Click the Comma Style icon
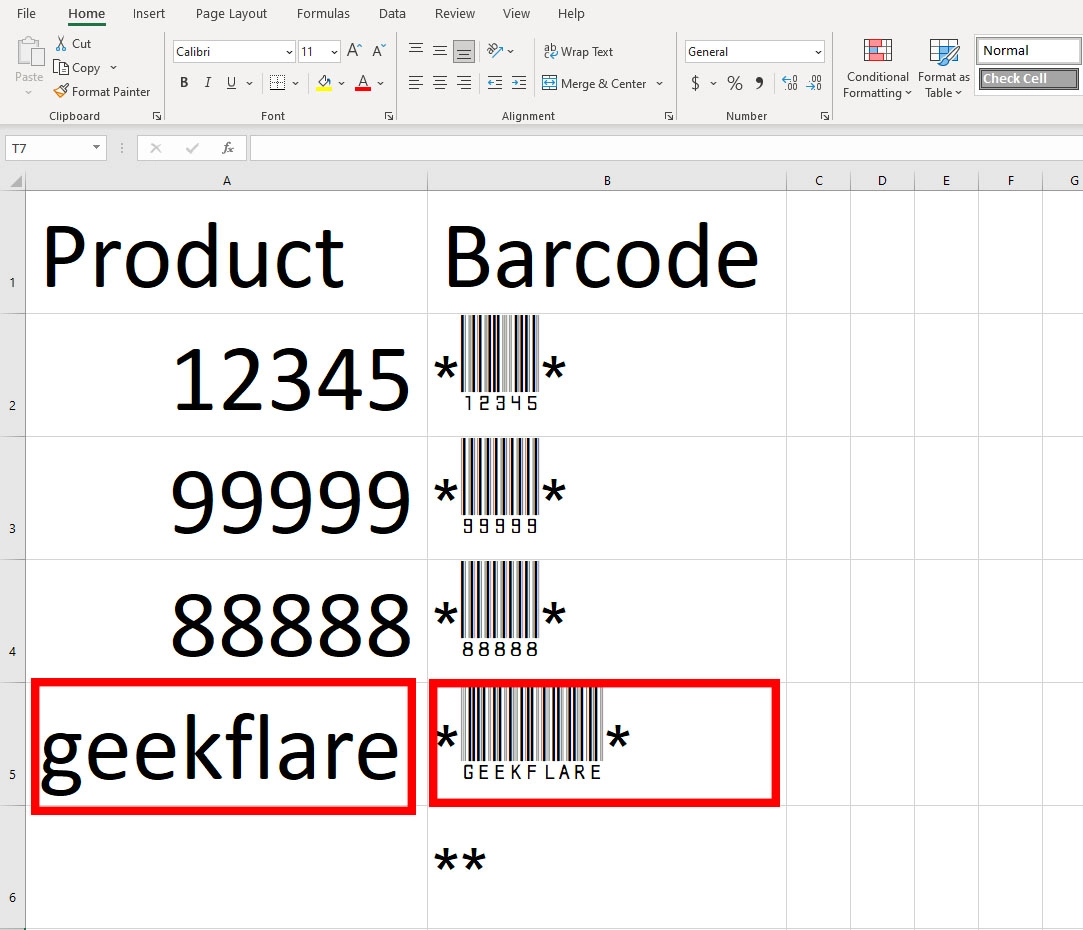Image resolution: width=1083 pixels, height=930 pixels. [757, 84]
